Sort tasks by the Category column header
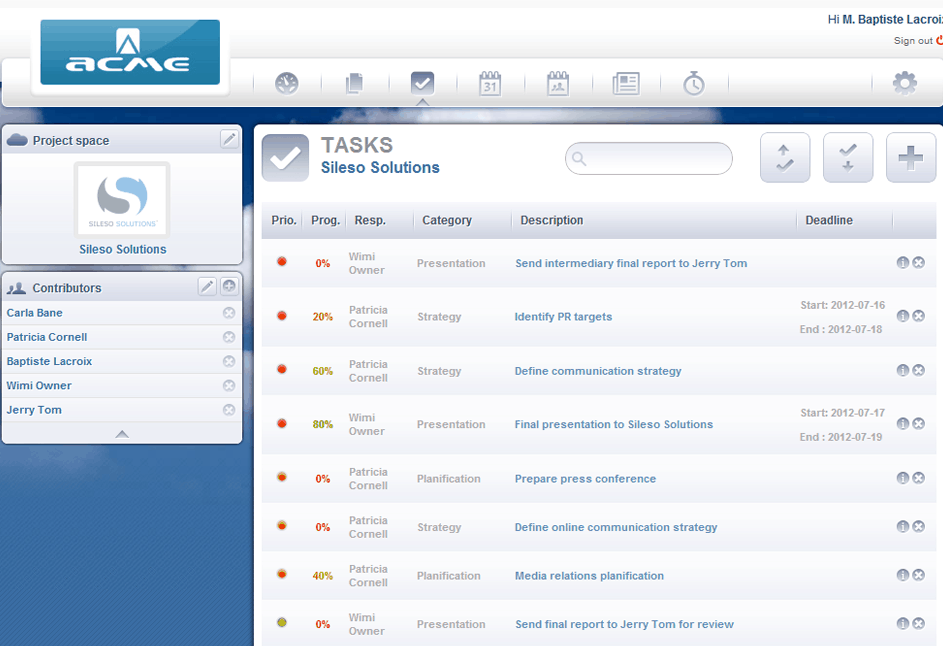The height and width of the screenshot is (646, 943). [x=447, y=220]
